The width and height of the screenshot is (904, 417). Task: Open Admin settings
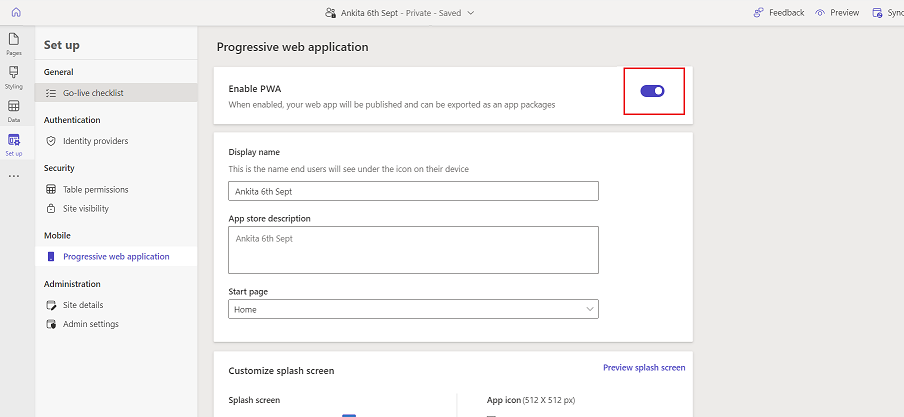(90, 324)
